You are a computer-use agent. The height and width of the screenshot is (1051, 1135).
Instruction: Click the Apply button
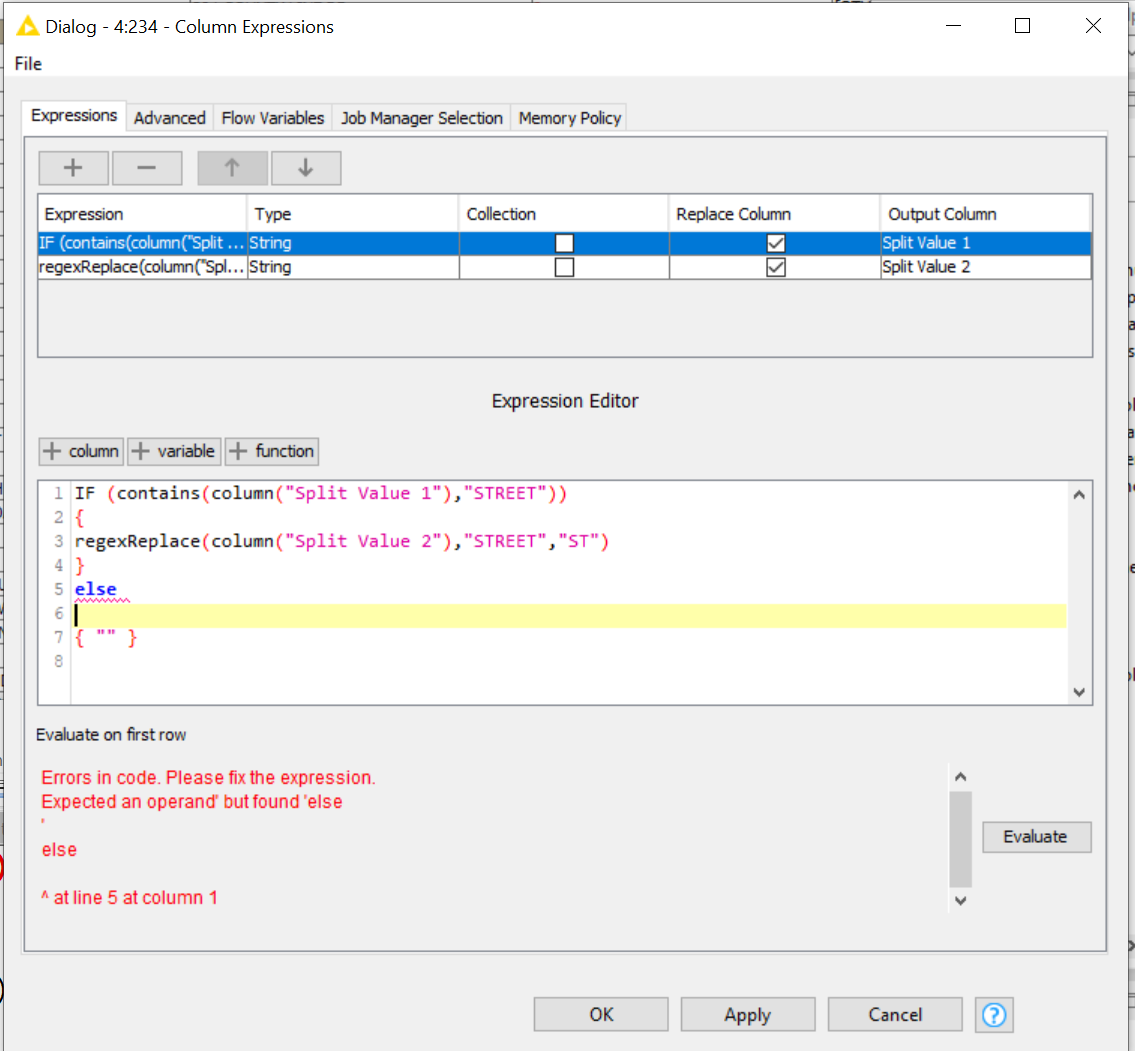point(748,1014)
